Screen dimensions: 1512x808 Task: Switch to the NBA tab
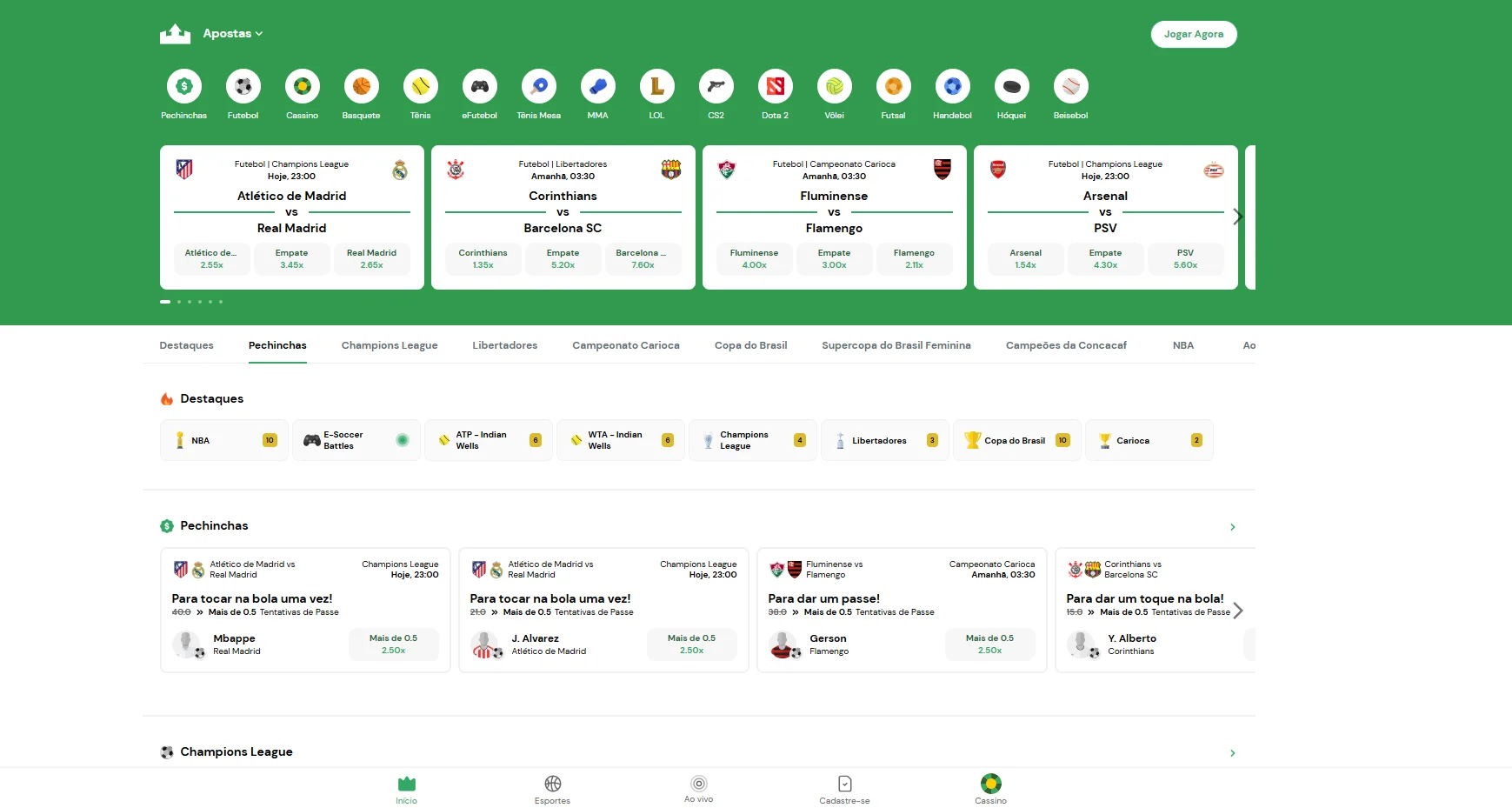pos(1183,345)
